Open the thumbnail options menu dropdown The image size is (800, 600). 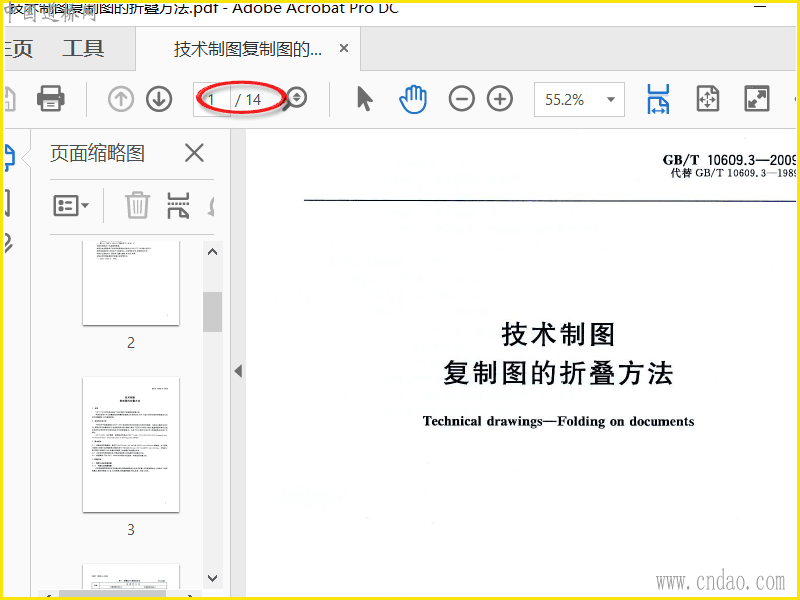[x=71, y=206]
